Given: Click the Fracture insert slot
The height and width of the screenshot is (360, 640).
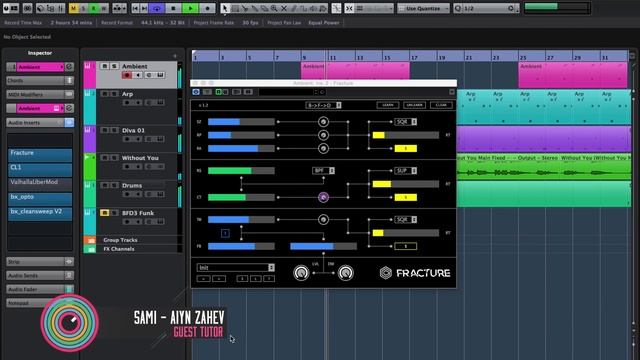Looking at the screenshot, I should coord(40,155).
